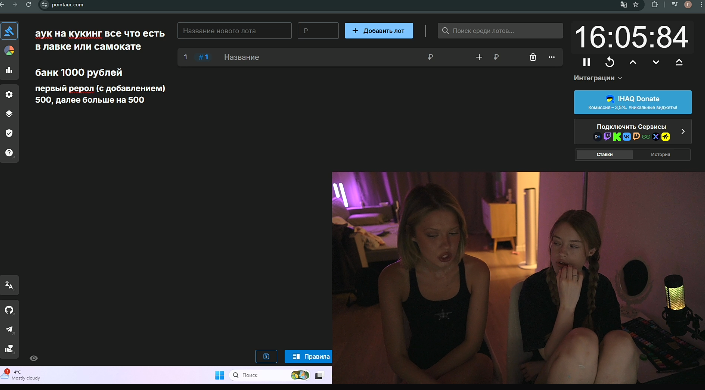Click the bottom sidebar support icon
The image size is (705, 390).
tap(9, 349)
